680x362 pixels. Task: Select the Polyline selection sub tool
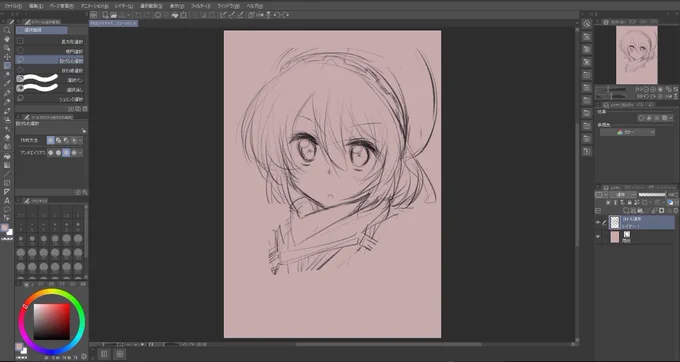pos(49,70)
